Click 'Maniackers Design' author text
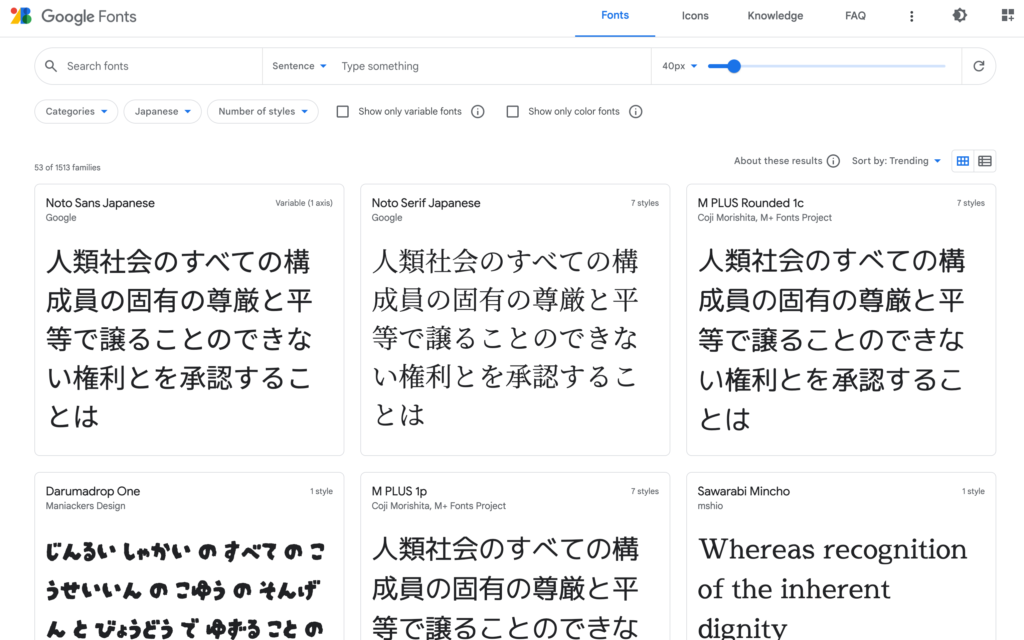The image size is (1024, 640). click(x=86, y=506)
